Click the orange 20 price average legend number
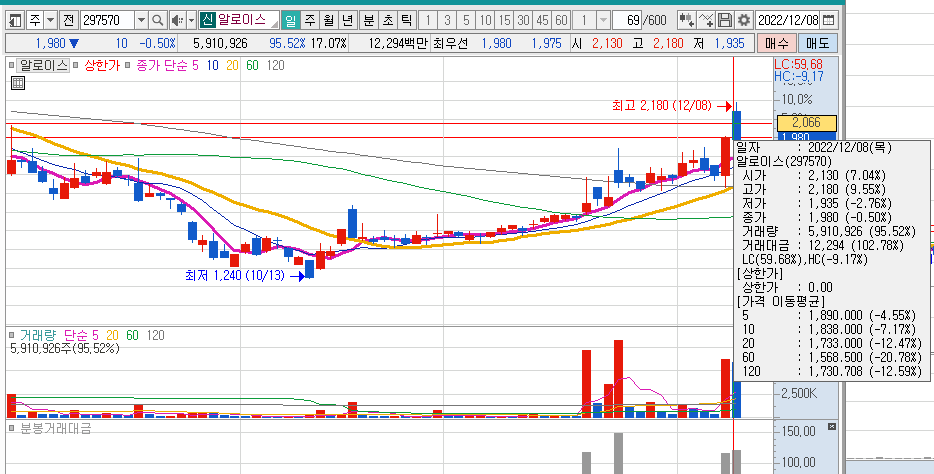 pos(232,66)
